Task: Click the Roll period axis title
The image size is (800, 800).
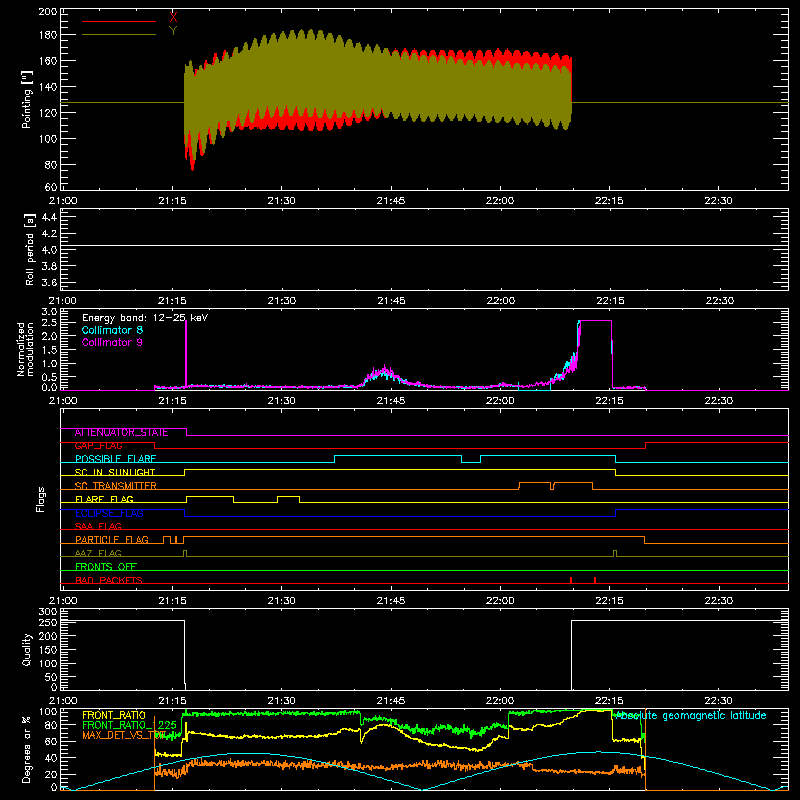Action: point(30,249)
